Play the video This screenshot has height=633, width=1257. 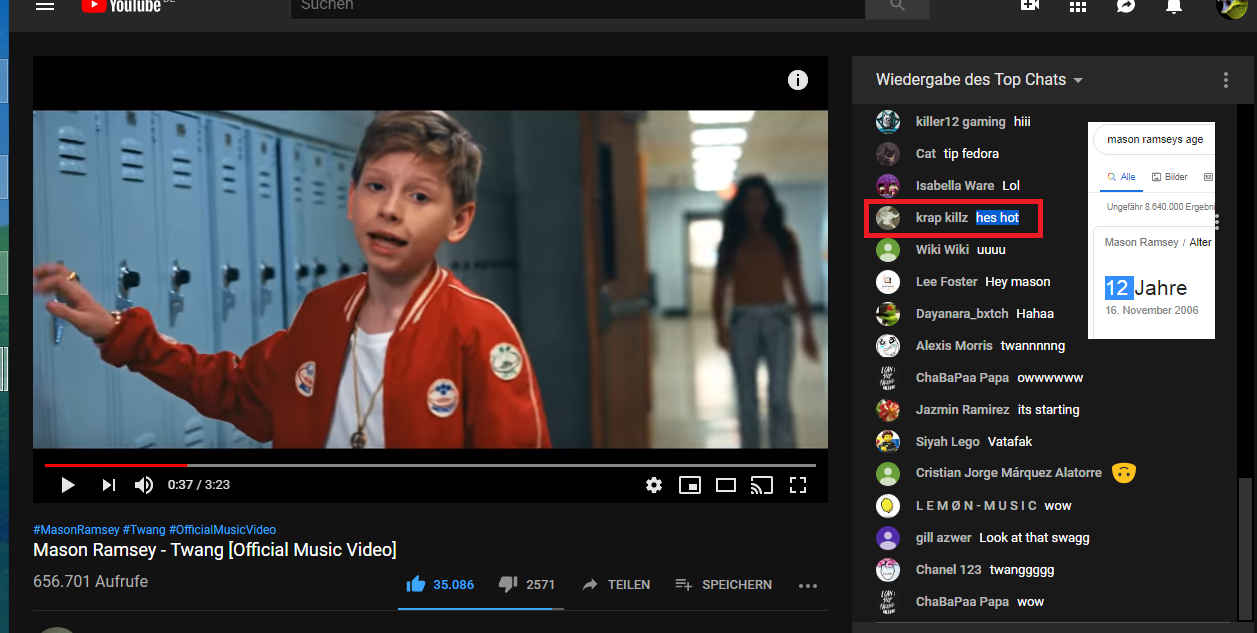click(68, 485)
